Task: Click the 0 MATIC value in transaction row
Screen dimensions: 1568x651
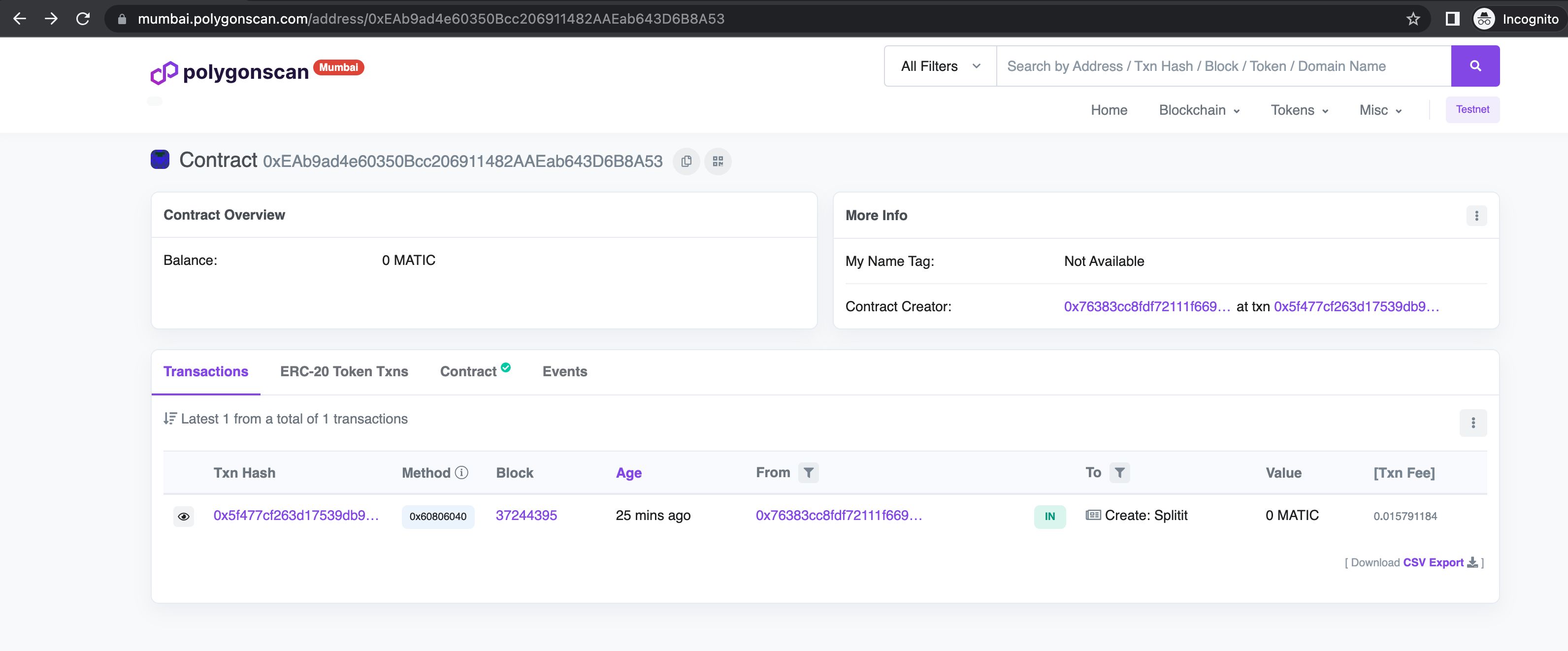Action: click(1292, 515)
